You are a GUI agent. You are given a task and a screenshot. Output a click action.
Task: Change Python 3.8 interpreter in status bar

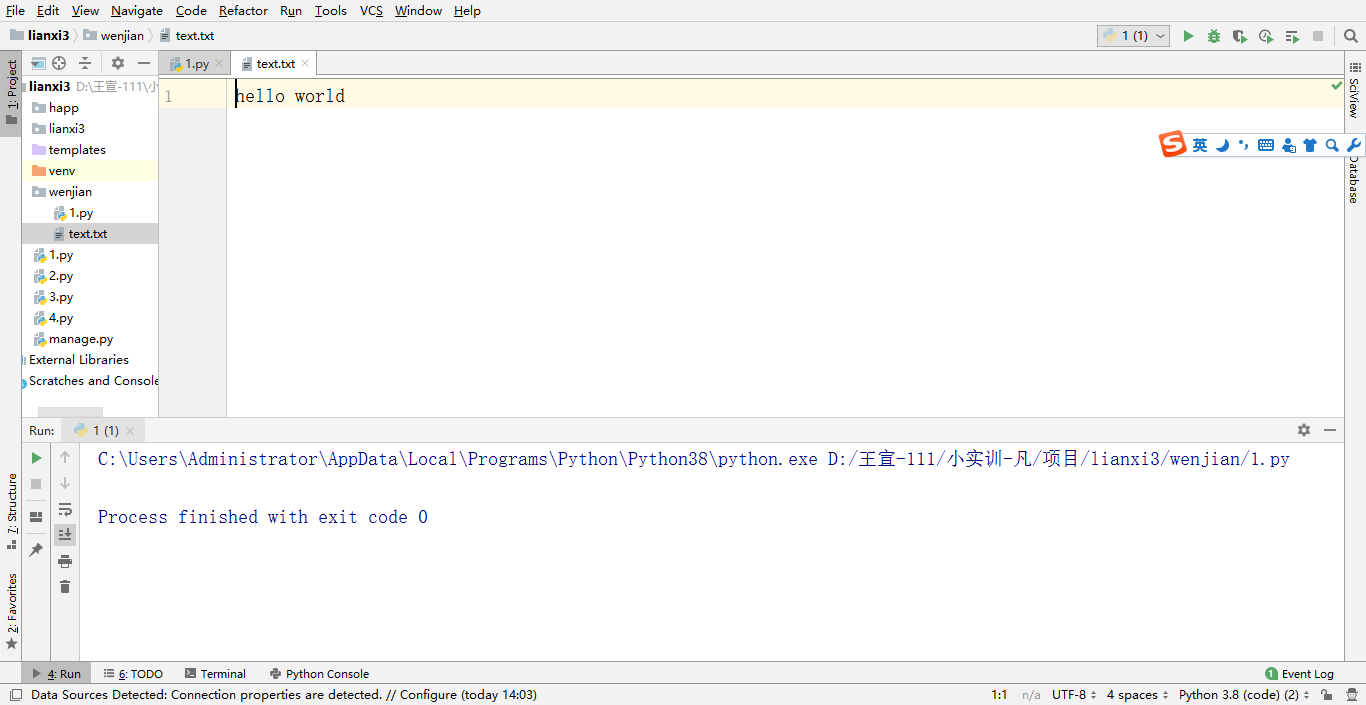tap(1244, 695)
